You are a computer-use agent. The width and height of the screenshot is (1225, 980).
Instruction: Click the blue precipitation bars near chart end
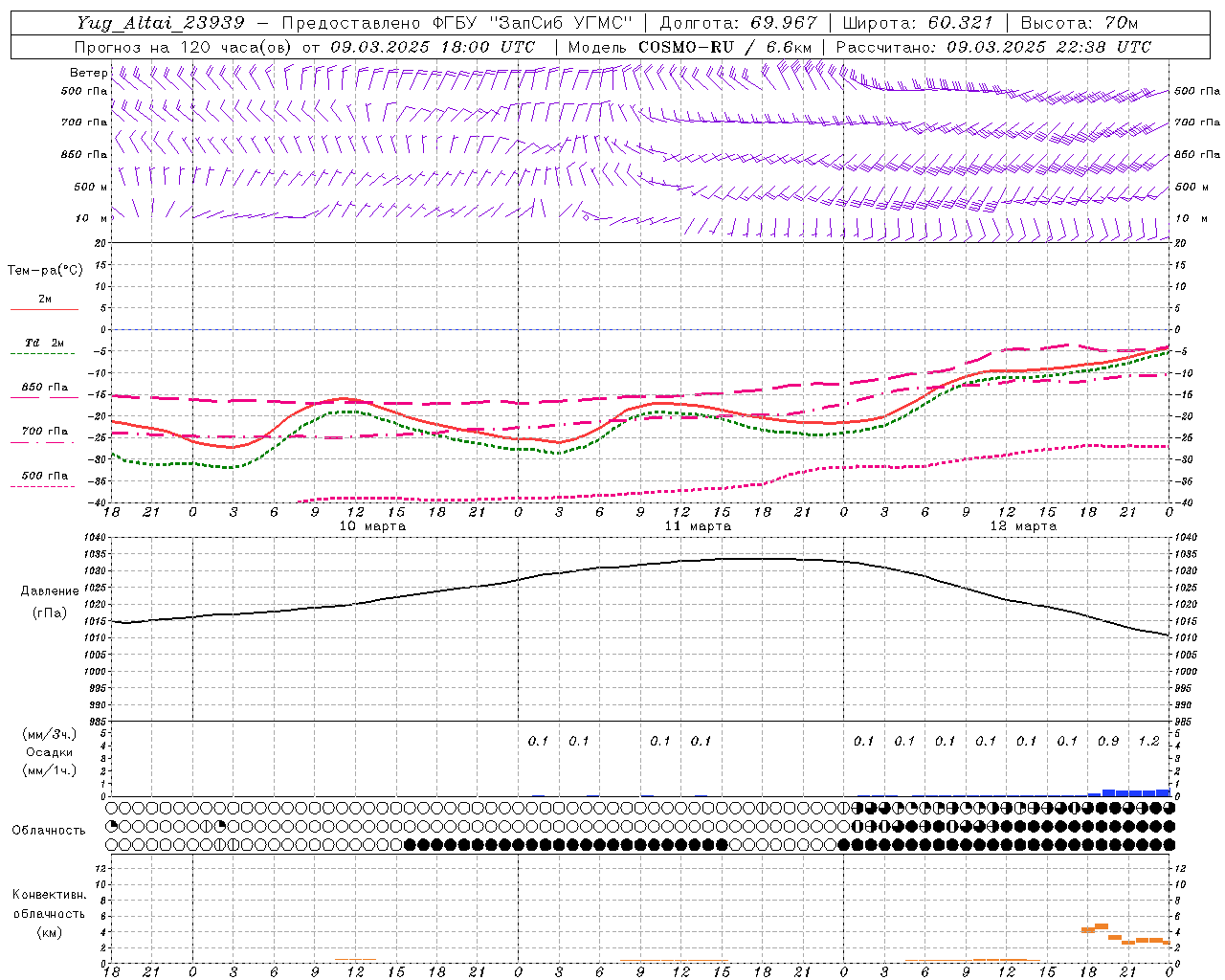tap(1128, 792)
